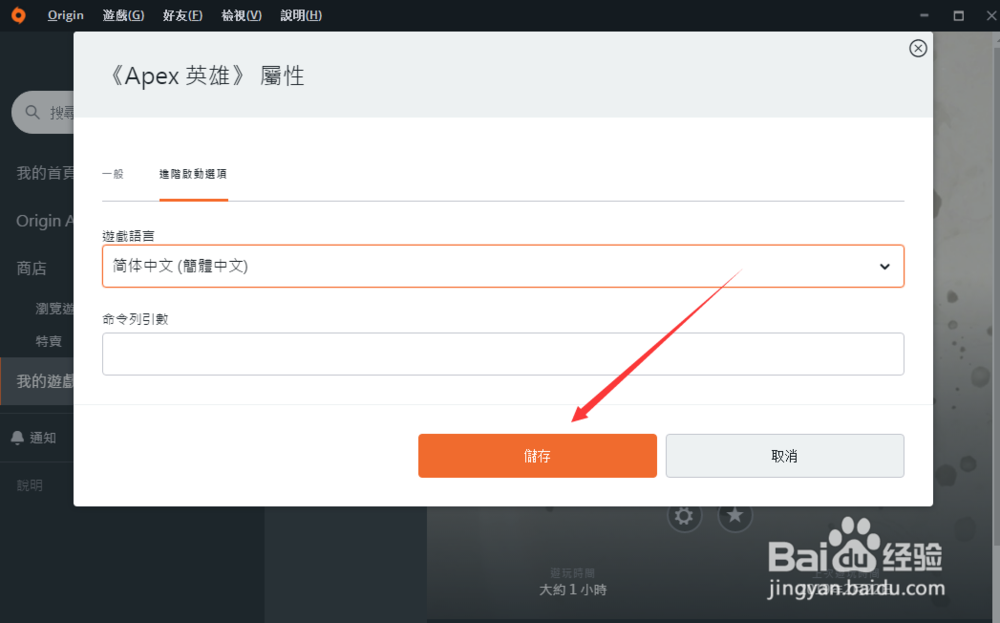The image size is (1000, 623).
Task: Click the 大約 1 小時 playtime text
Action: tap(573, 590)
